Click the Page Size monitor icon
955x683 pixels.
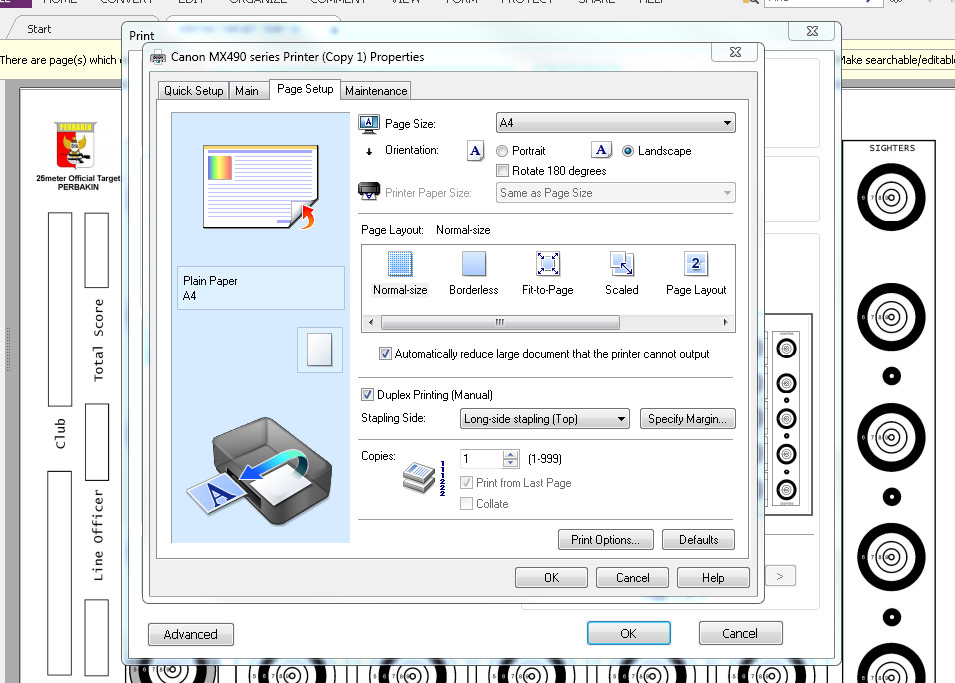pyautogui.click(x=368, y=124)
